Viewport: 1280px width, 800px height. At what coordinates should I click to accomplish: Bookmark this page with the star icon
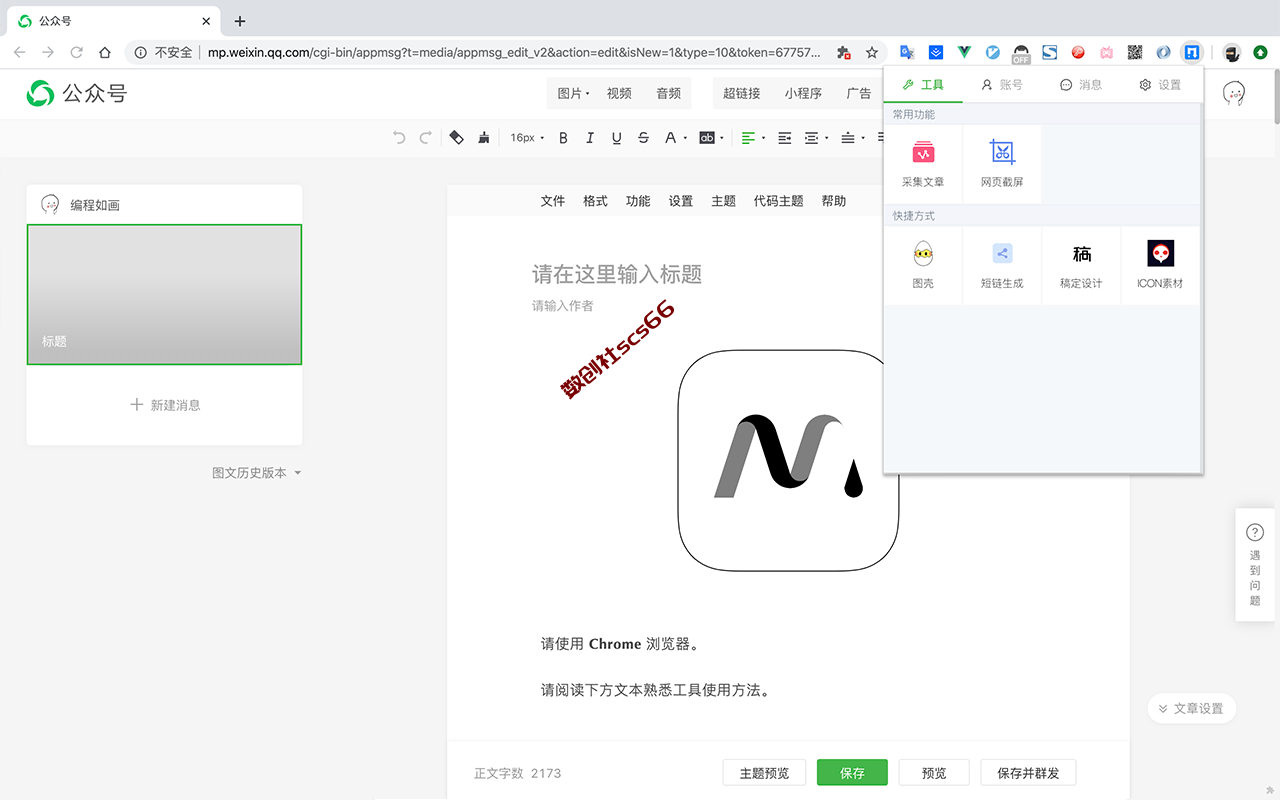pos(872,52)
